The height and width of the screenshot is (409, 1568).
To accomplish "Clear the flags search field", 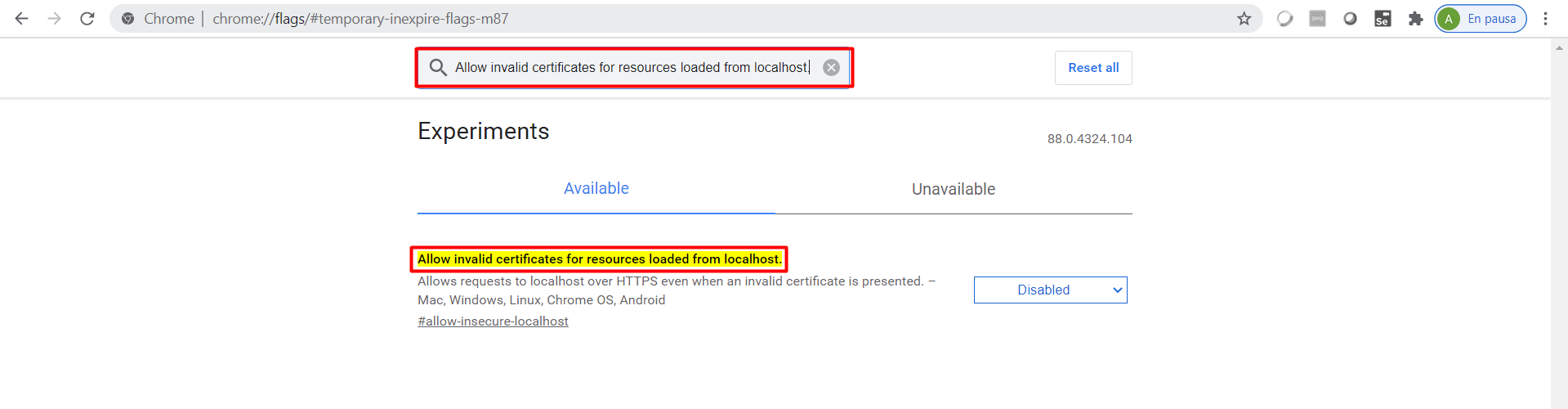I will [831, 68].
